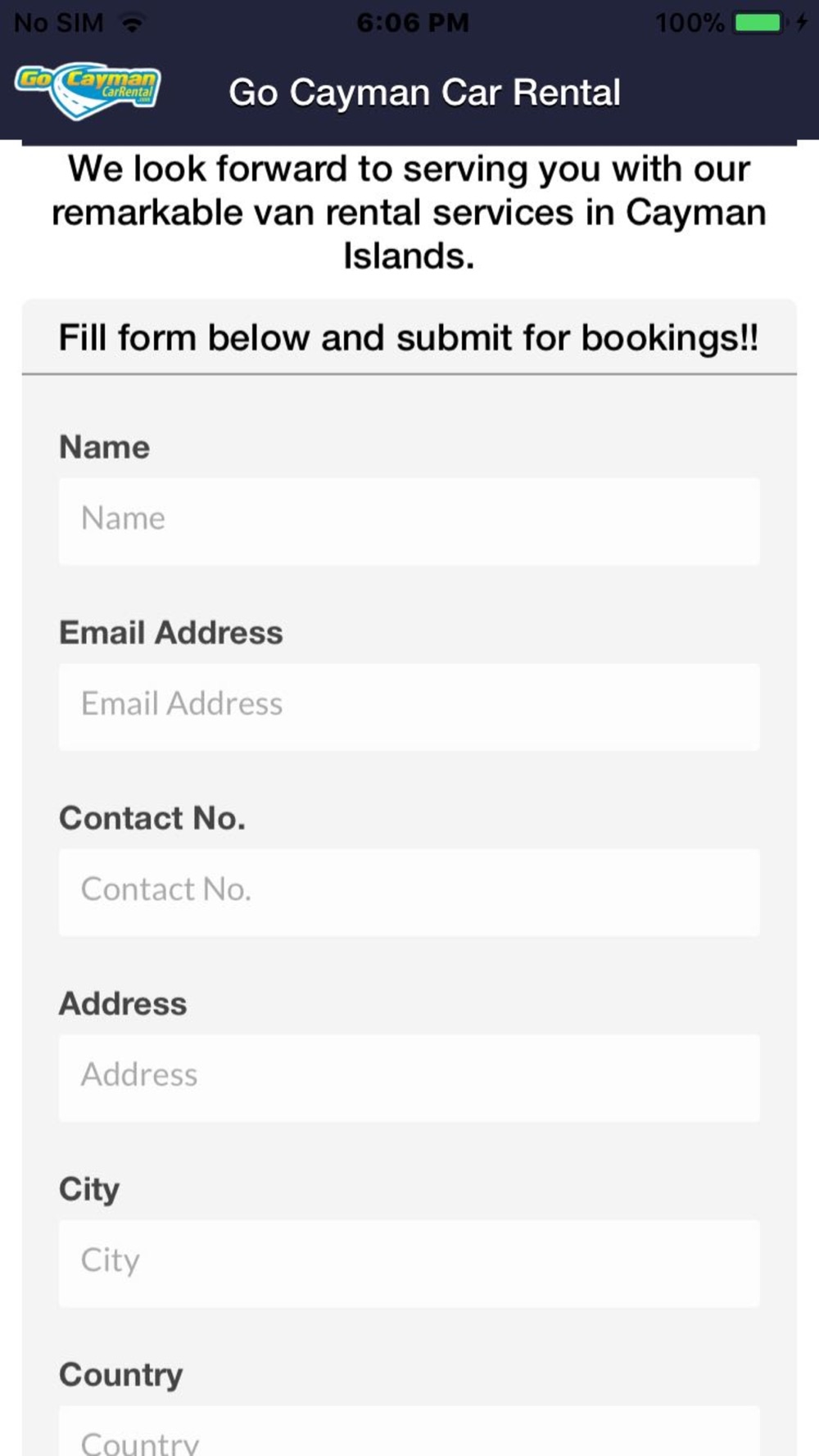Tap the charging bolt icon
Viewport: 819px width, 1456px height.
(x=802, y=23)
